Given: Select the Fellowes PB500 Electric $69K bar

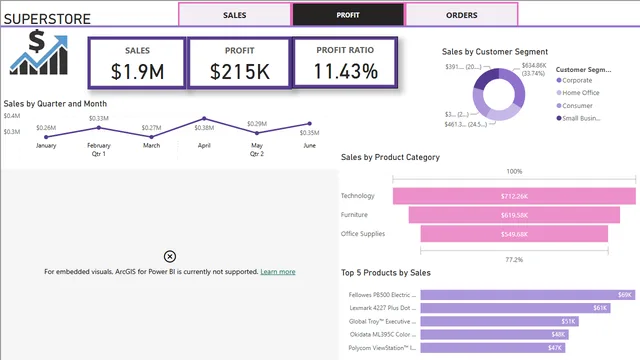Looking at the screenshot, I should click(x=528, y=295).
